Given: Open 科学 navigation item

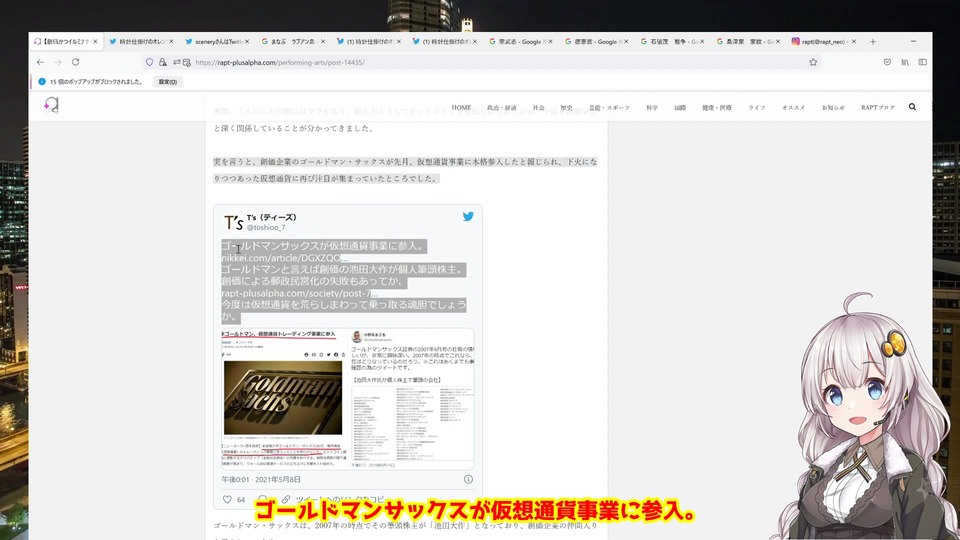Looking at the screenshot, I should tap(652, 107).
